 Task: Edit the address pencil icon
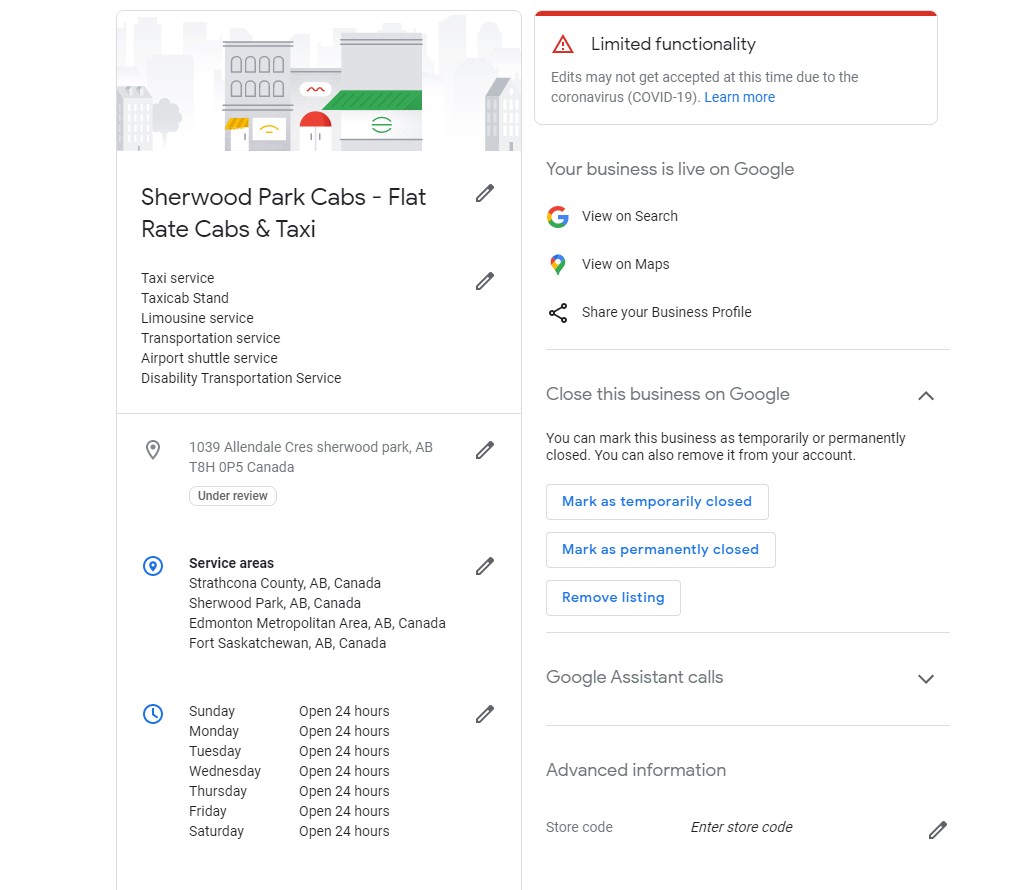pyautogui.click(x=485, y=450)
